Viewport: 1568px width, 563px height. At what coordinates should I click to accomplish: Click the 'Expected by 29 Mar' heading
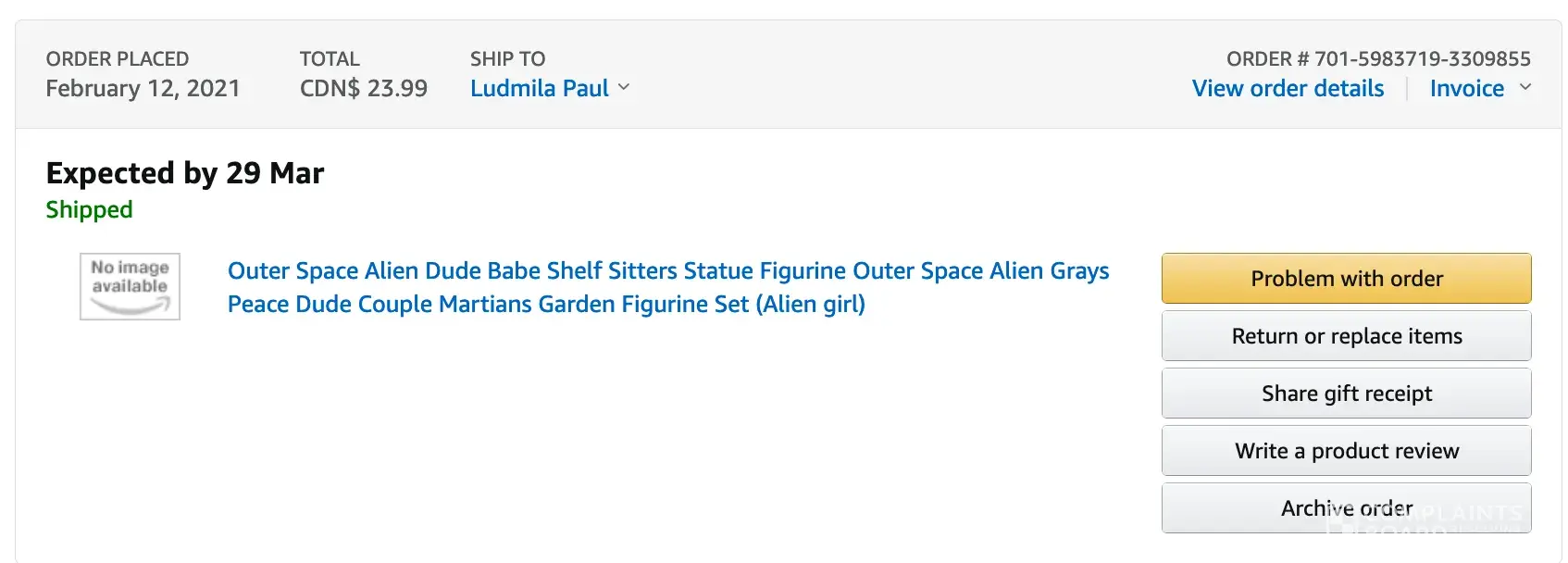click(x=185, y=173)
